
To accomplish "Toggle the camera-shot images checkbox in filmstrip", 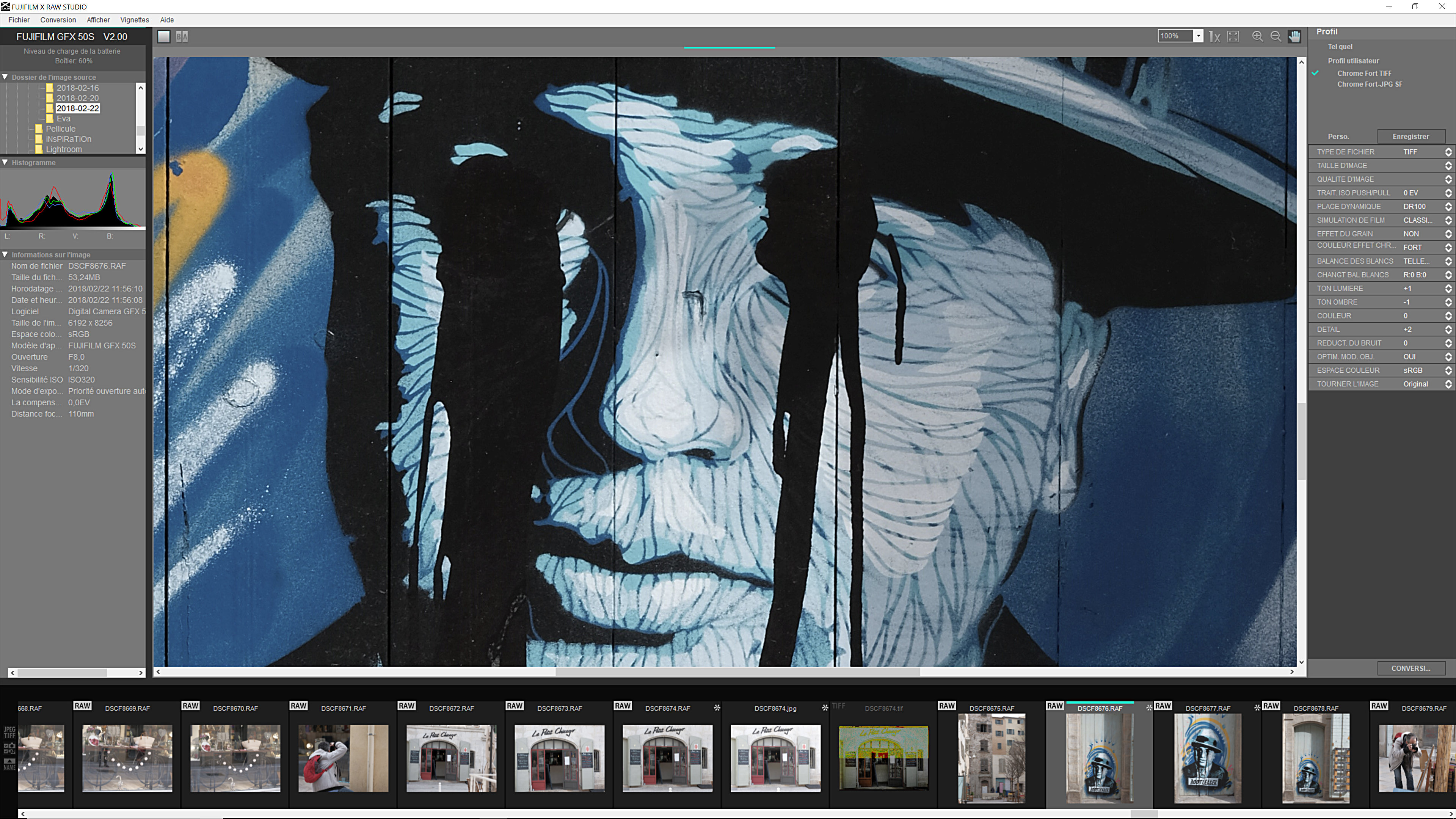I will (x=6, y=746).
